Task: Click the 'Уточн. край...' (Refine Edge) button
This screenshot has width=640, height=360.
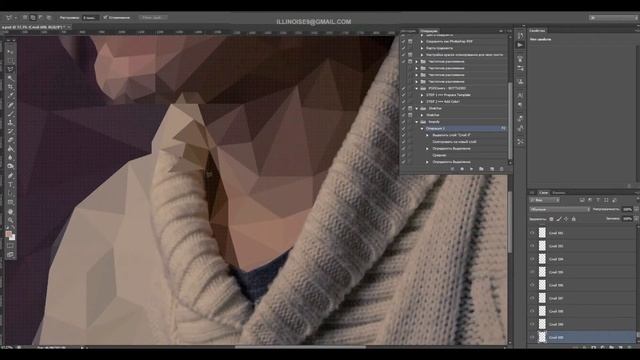Action: pyautogui.click(x=152, y=18)
